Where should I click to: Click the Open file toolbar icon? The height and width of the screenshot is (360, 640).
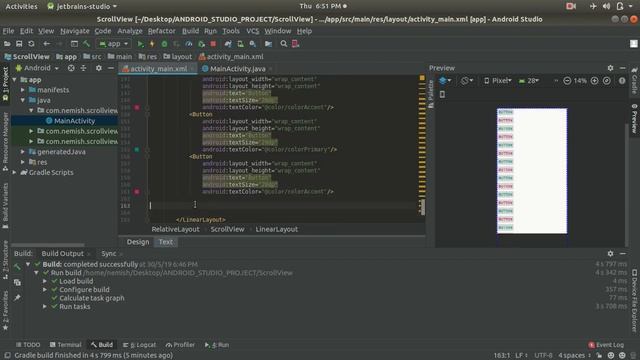[7, 44]
